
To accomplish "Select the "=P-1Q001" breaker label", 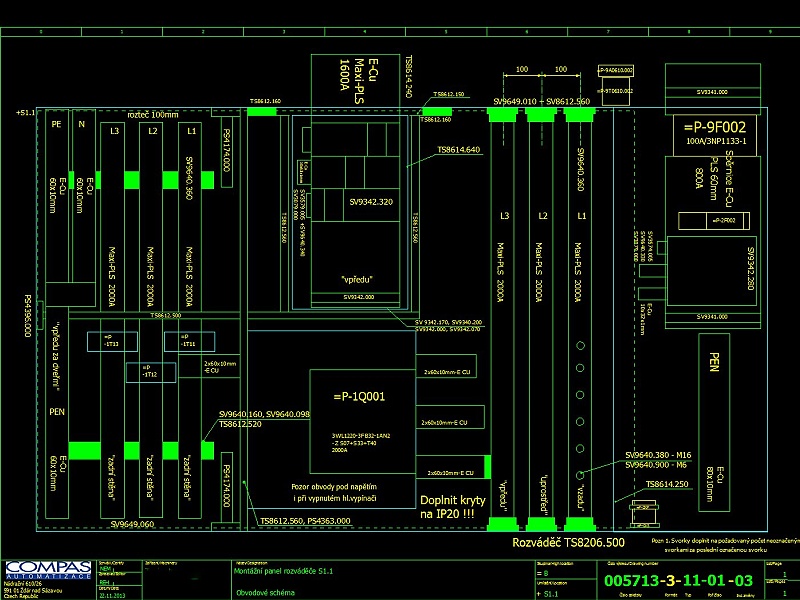I will pos(359,396).
